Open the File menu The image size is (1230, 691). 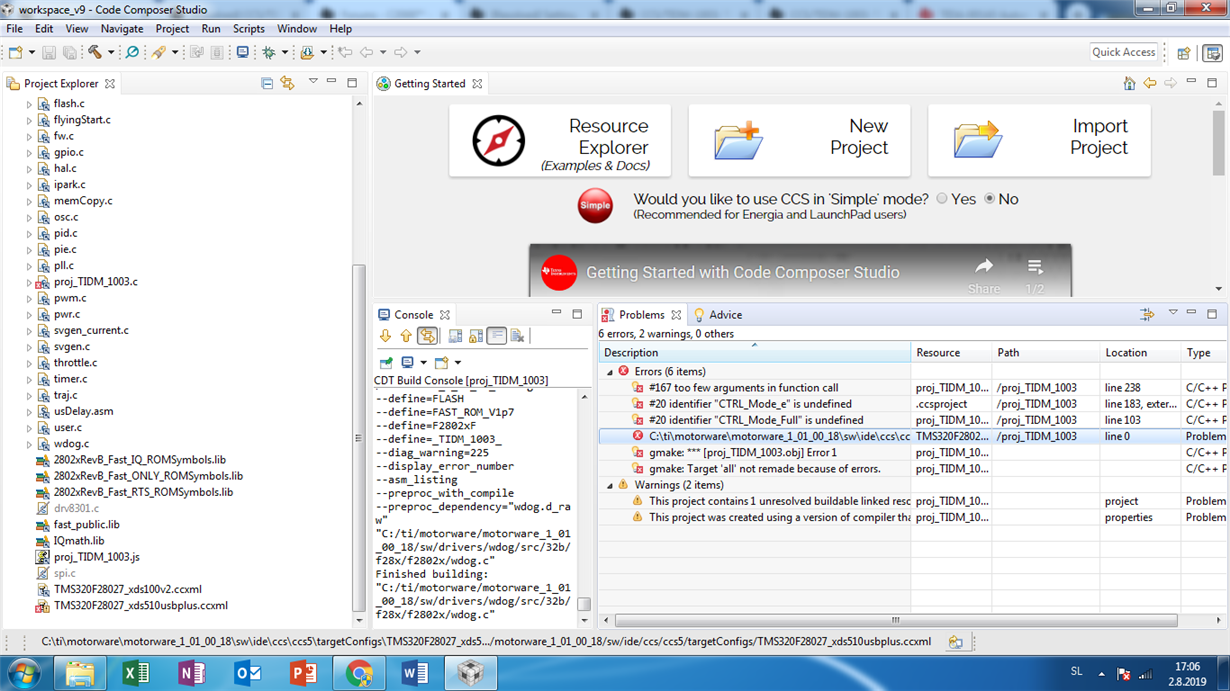point(15,29)
